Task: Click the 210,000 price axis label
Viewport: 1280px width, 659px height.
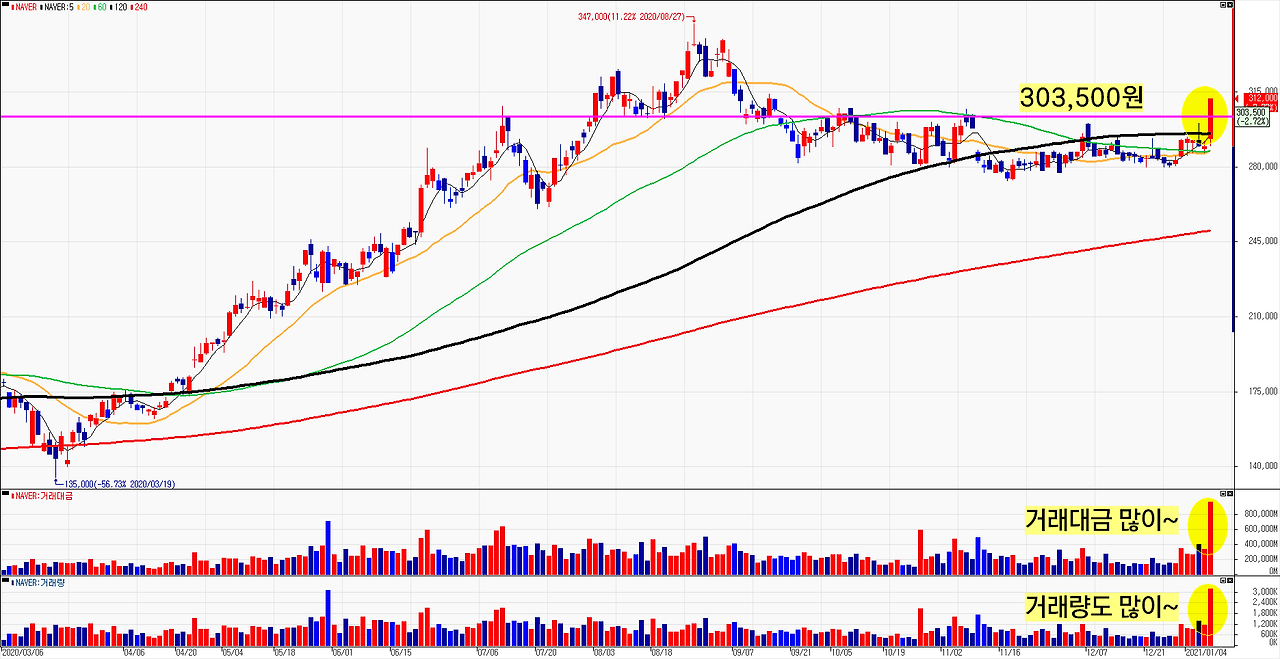Action: pos(1262,316)
